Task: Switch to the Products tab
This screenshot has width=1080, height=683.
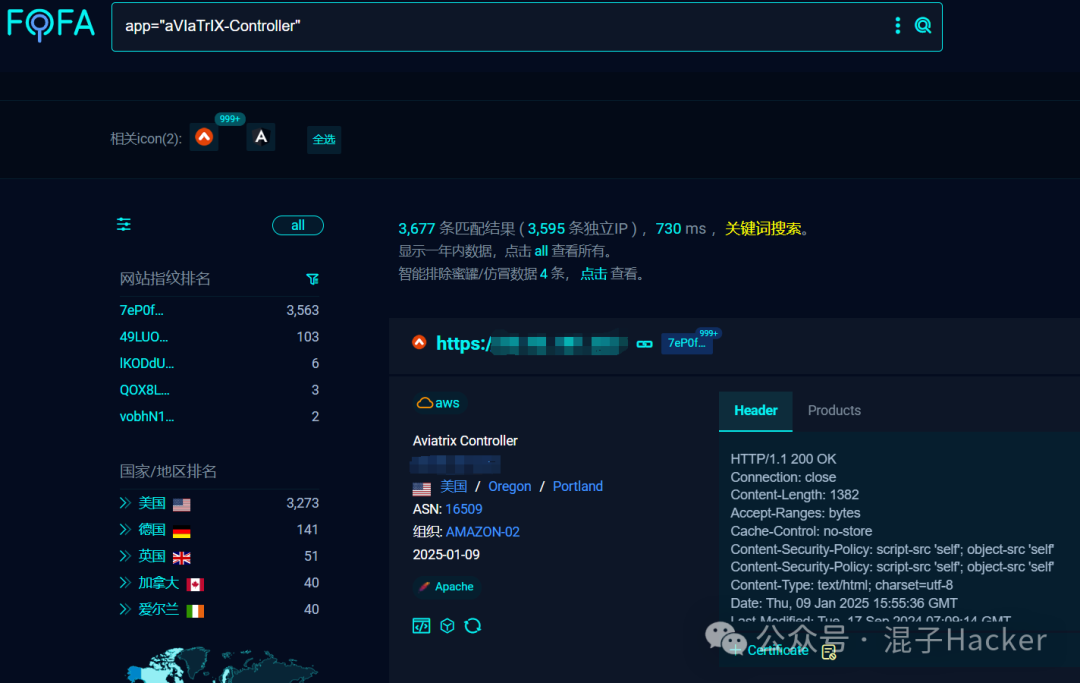Action: tap(834, 410)
